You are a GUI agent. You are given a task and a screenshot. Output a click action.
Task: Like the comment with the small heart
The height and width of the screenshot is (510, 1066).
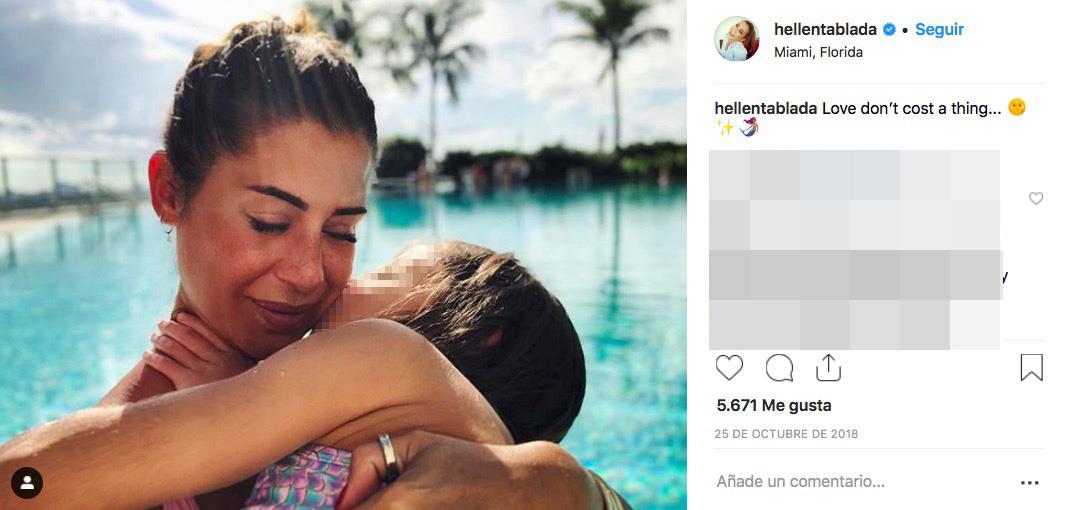click(x=1036, y=199)
